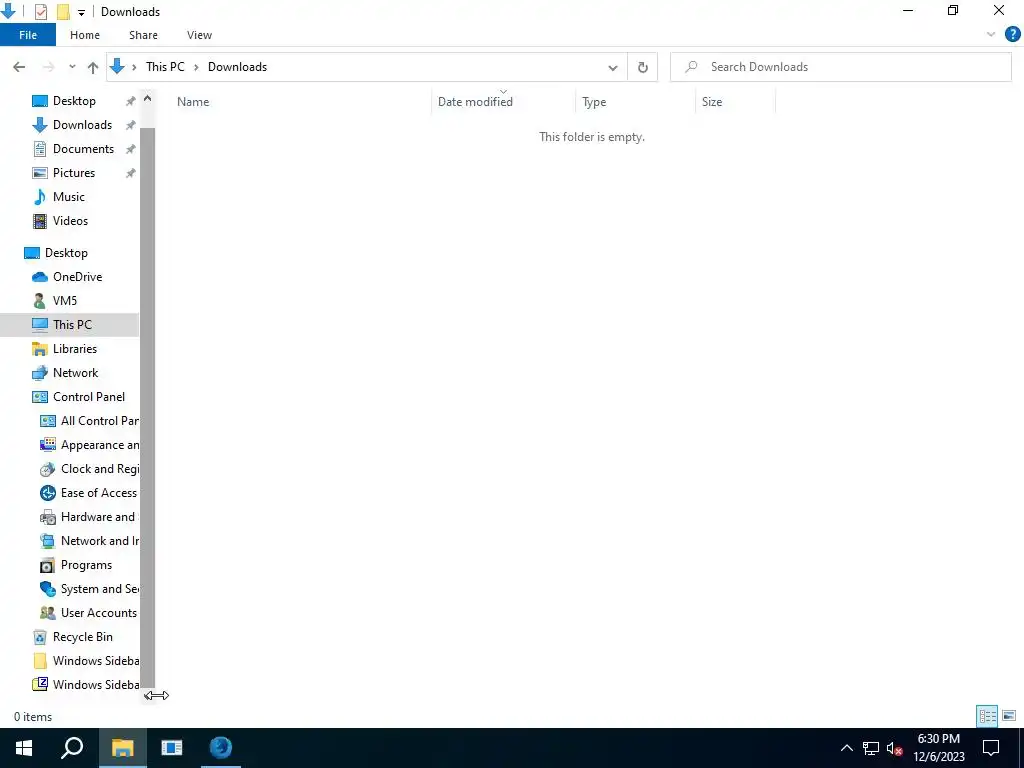Open the Firefox browser taskbar icon

pyautogui.click(x=221, y=748)
